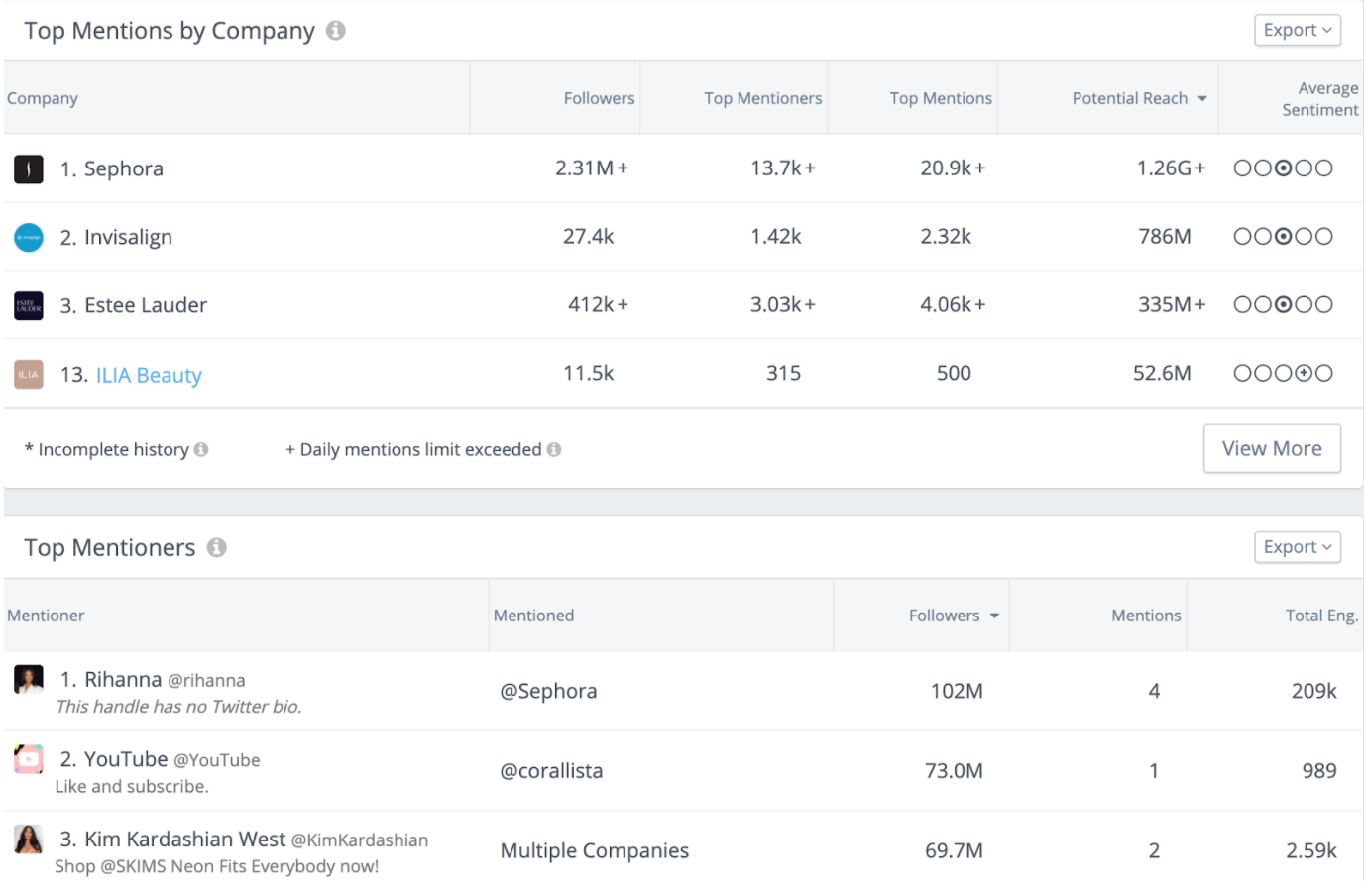Click info icon next to Top Mentions by Company

pos(336,31)
